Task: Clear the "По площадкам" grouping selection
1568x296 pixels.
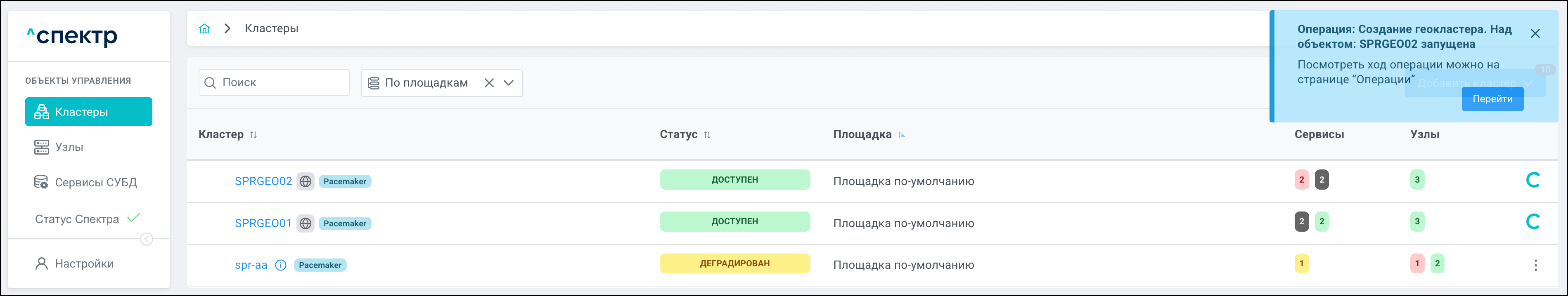Action: tap(489, 83)
